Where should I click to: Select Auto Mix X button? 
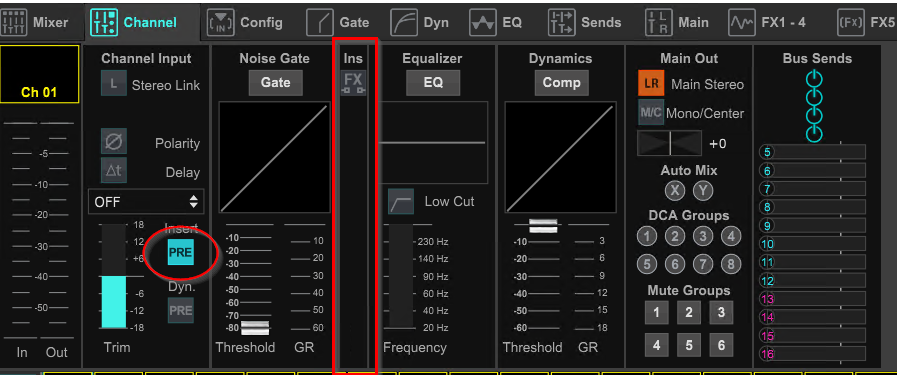click(x=675, y=191)
